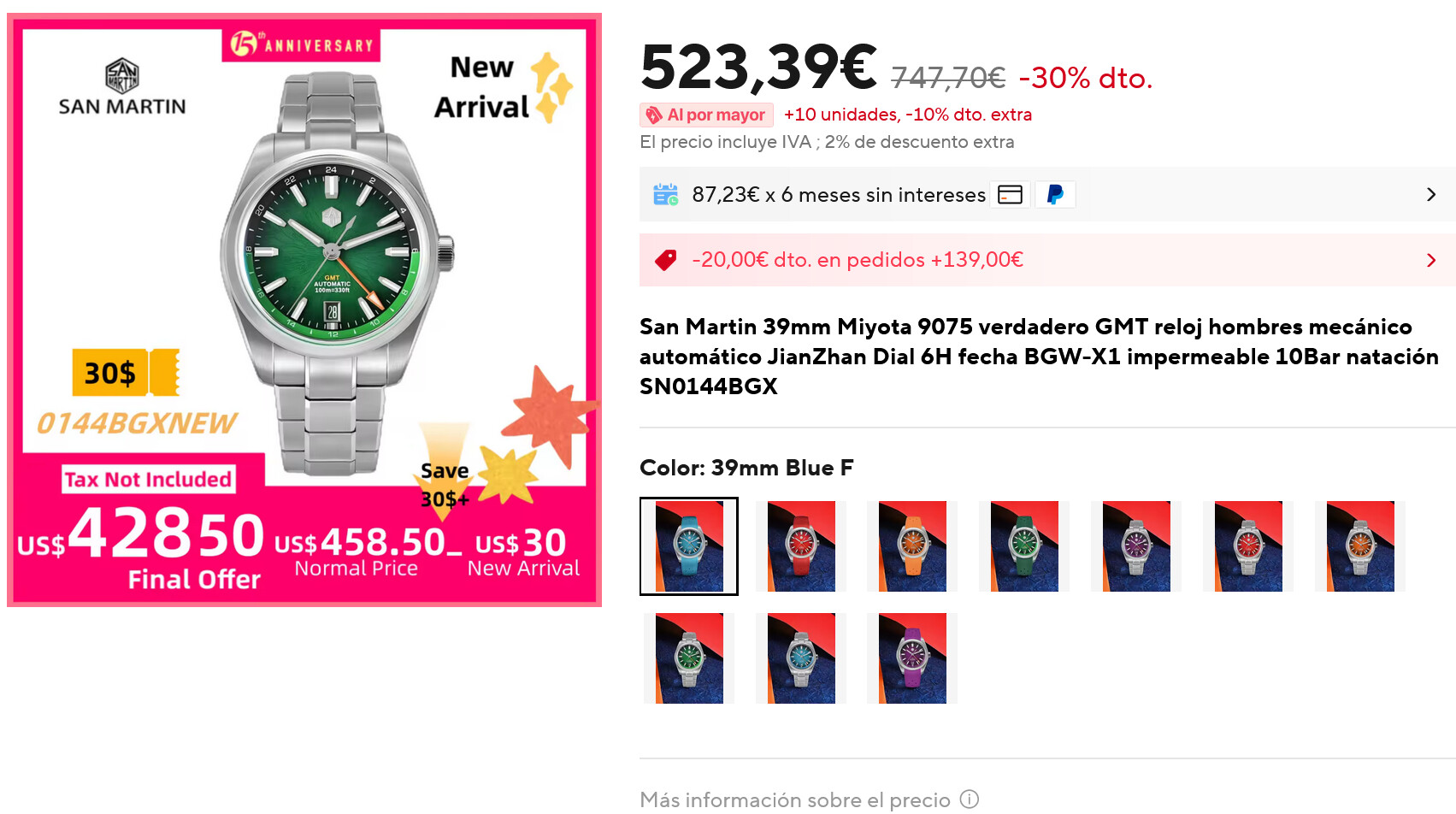The image size is (1456, 814).
Task: Click the 'Al por mayor' wholesale badge
Action: (x=706, y=115)
